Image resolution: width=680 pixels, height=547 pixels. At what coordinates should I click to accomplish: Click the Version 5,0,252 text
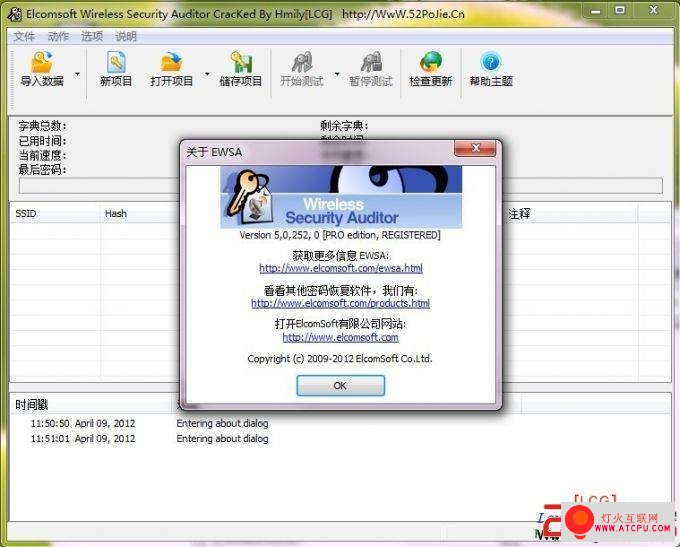coord(340,235)
